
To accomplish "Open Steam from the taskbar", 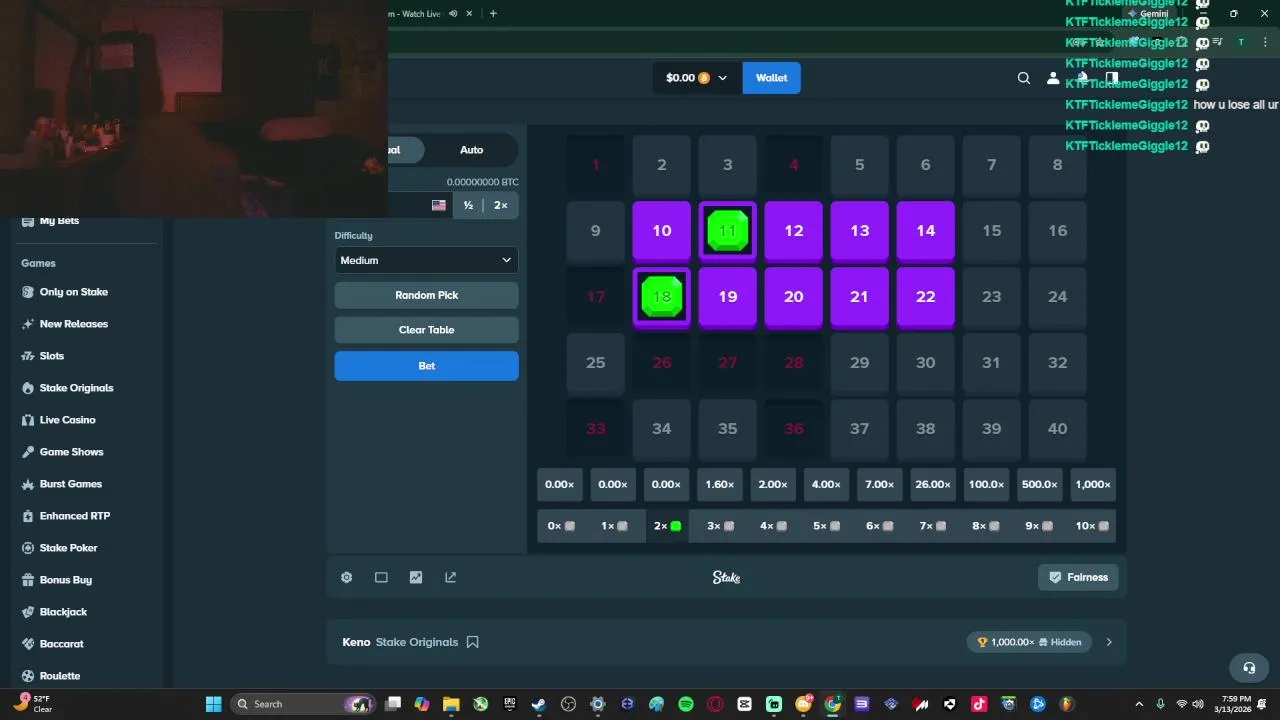I will tap(539, 704).
